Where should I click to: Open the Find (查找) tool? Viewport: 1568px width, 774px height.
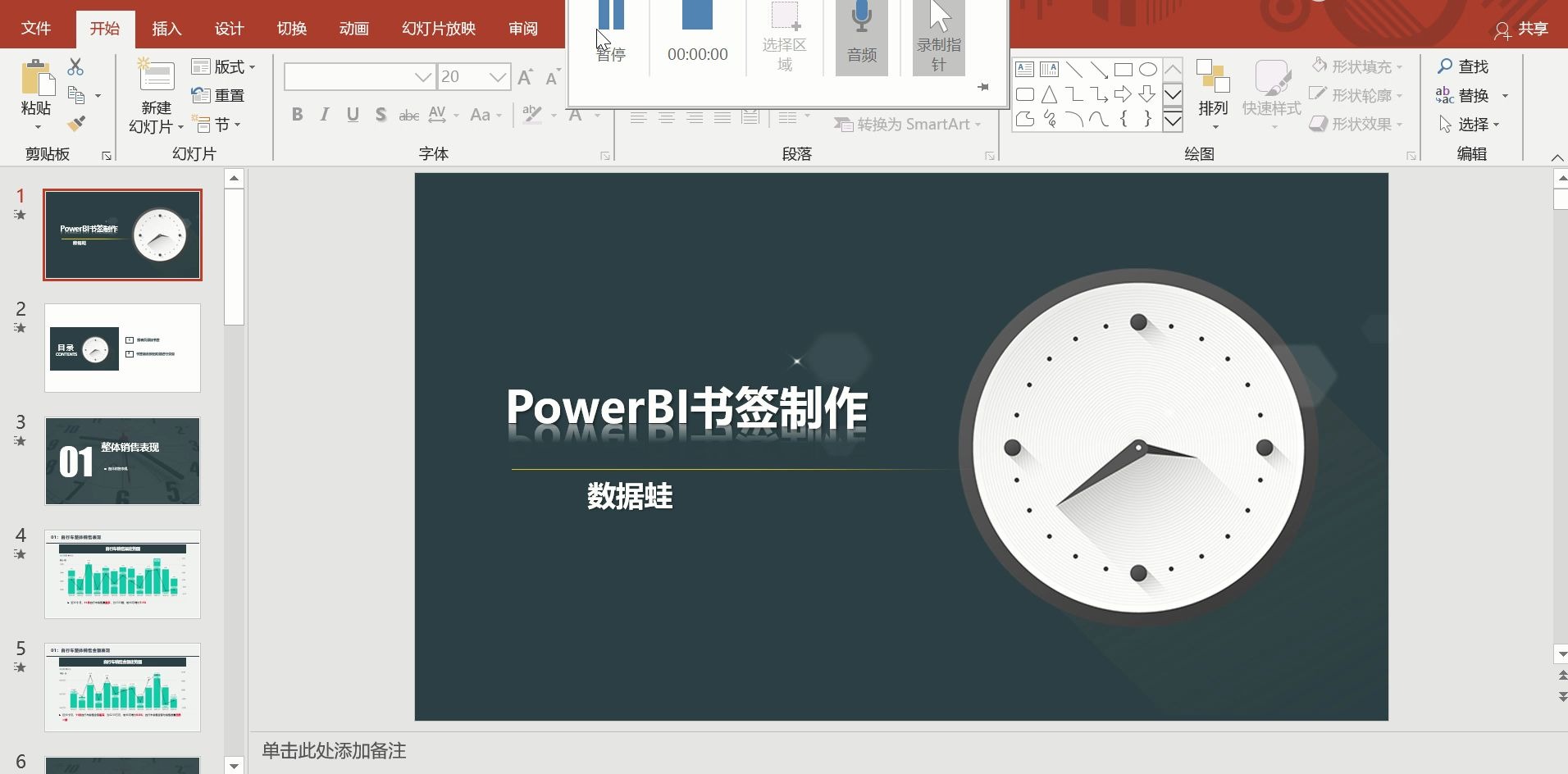click(x=1467, y=66)
